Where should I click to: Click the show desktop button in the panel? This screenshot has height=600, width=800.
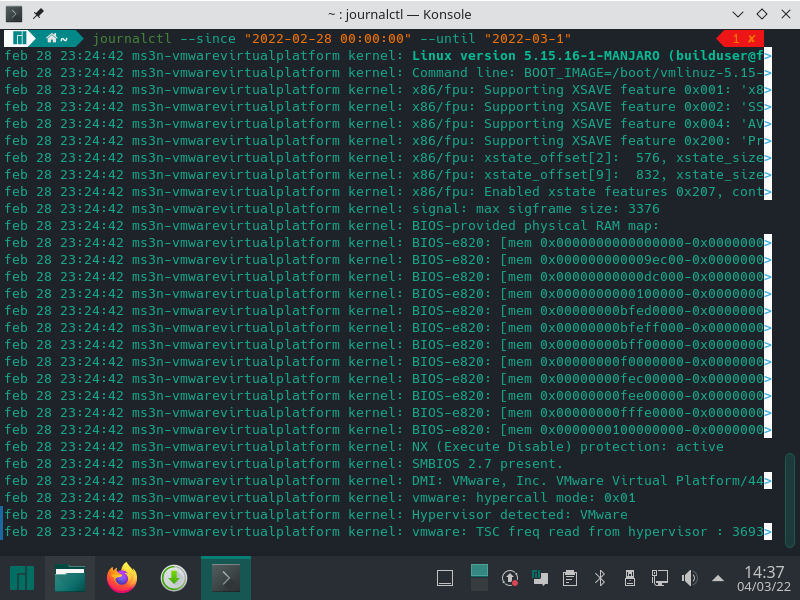click(445, 578)
